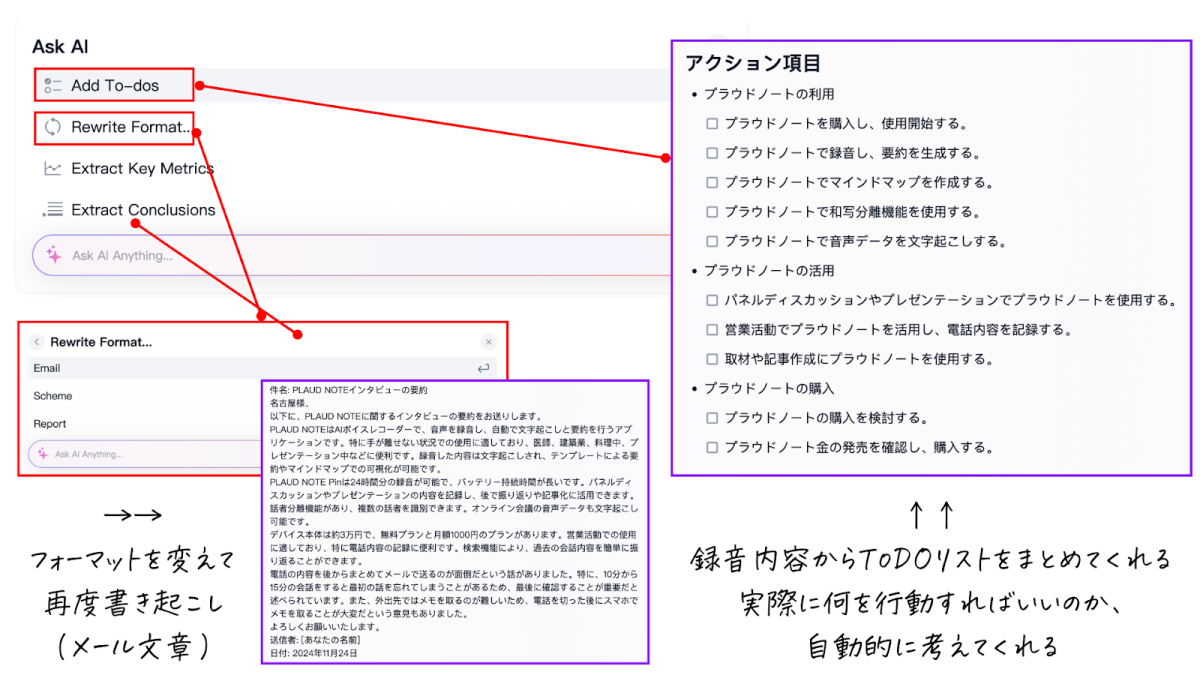
Task: Click the line chart icon for Extract Key Metrics
Action: [x=53, y=169]
